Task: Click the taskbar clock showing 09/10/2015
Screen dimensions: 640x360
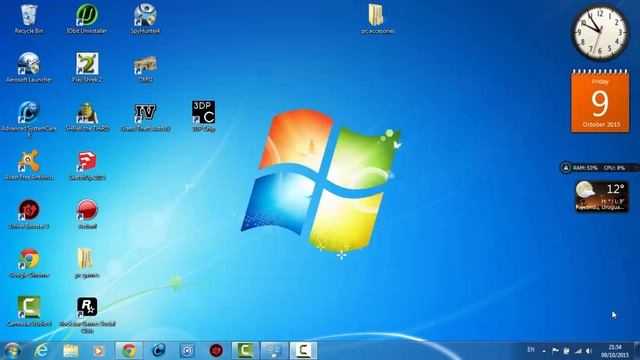Action: [x=615, y=351]
